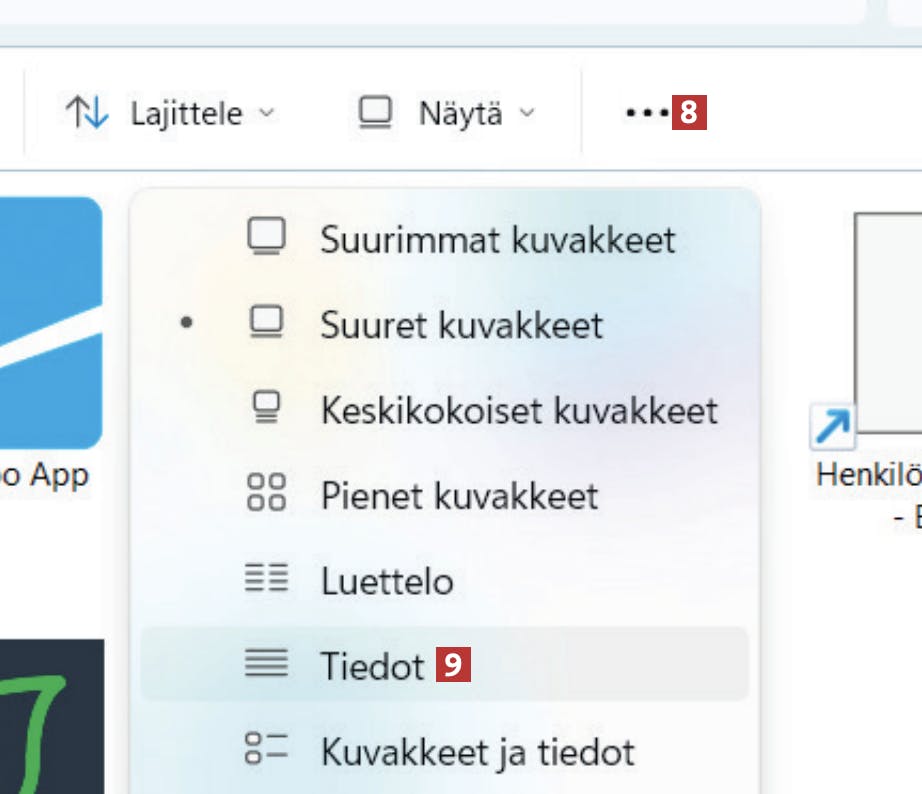The width and height of the screenshot is (922, 794).
Task: Click the sort arrows icon beside Lajittele
Action: pyautogui.click(x=85, y=113)
